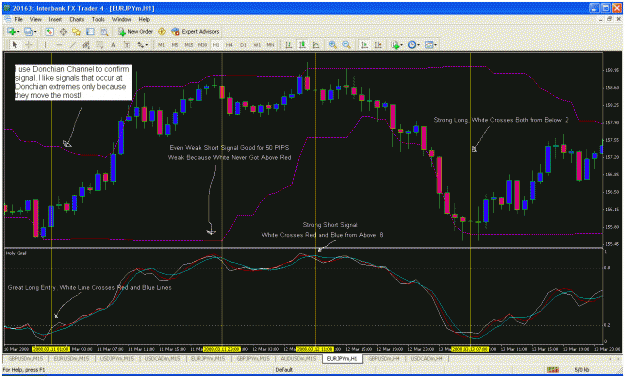
Task: Select the Fibonacci retracement tool
Action: (100, 45)
